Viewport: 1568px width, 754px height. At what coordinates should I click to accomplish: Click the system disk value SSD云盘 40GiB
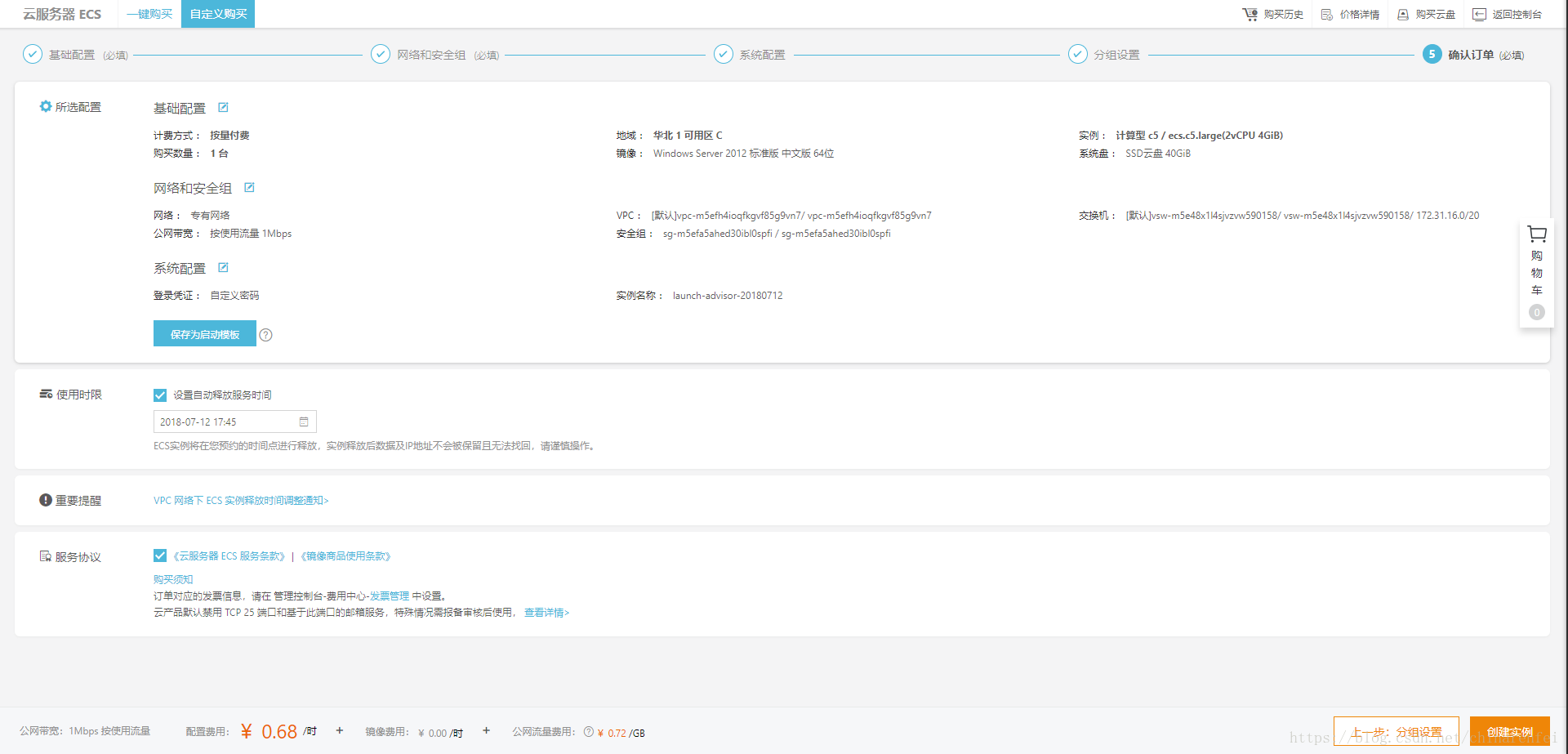1158,154
